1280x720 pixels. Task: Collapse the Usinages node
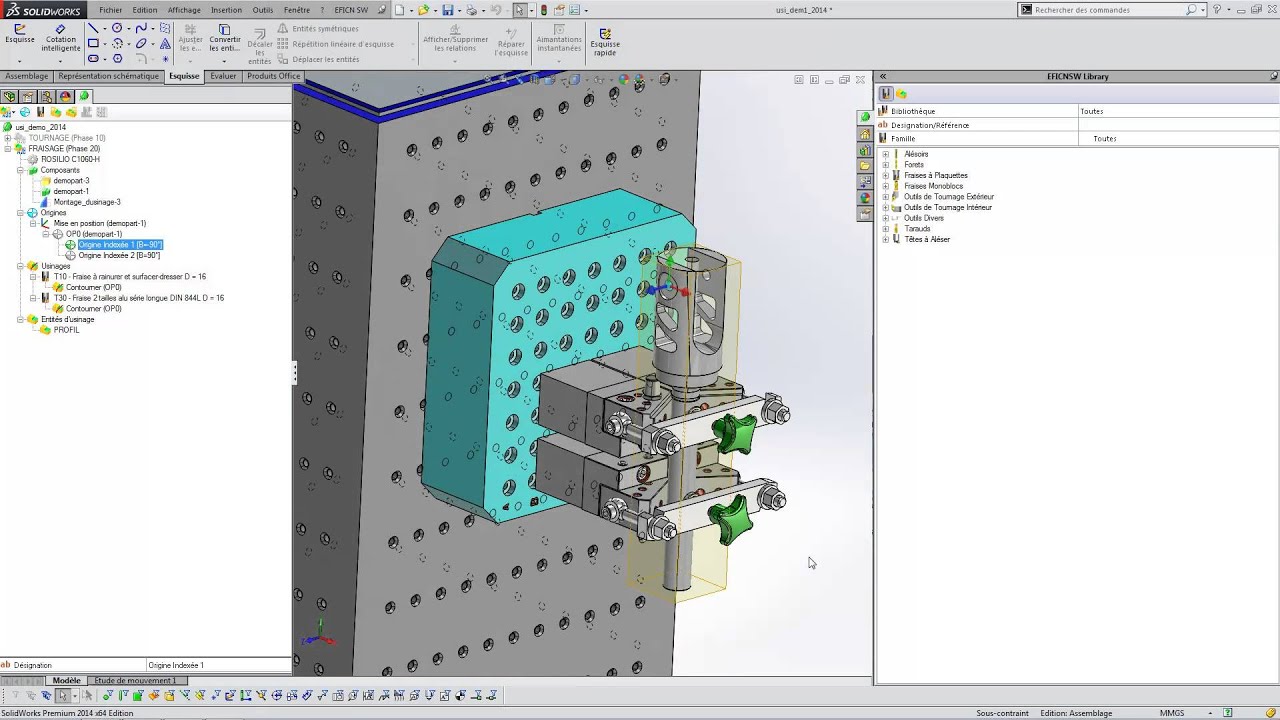[x=20, y=266]
